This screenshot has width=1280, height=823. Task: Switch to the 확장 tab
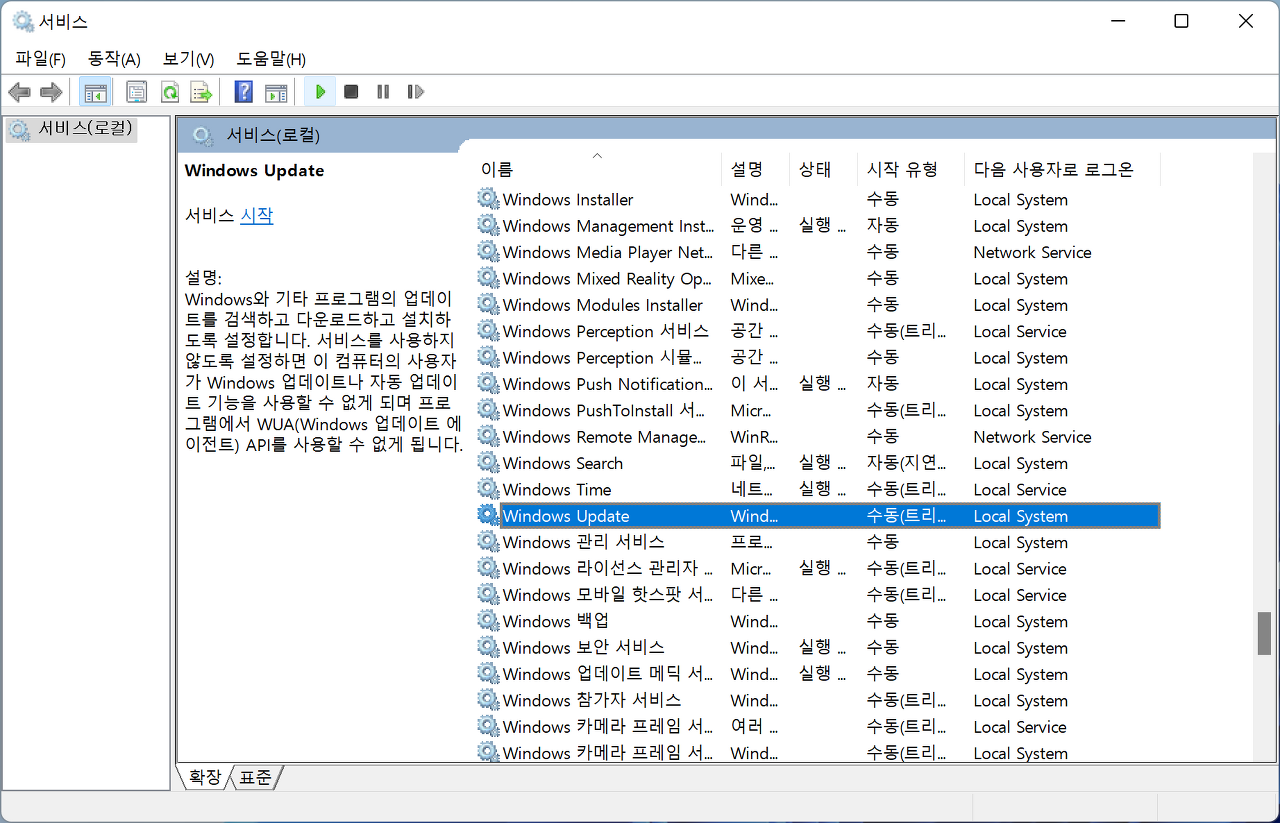coord(205,777)
